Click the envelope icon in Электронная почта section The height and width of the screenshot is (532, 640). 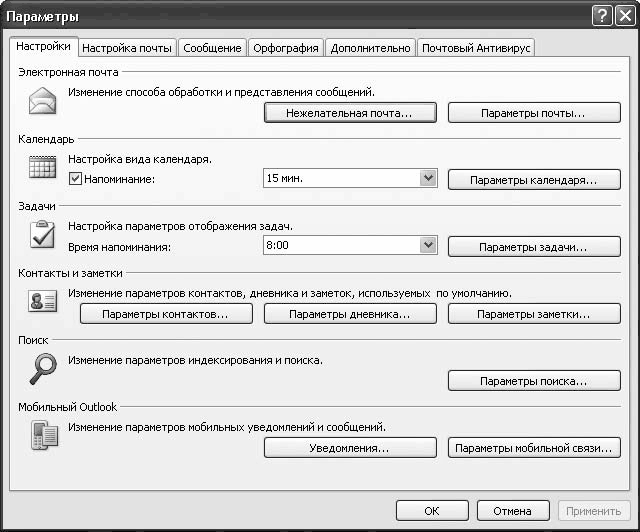(x=41, y=102)
